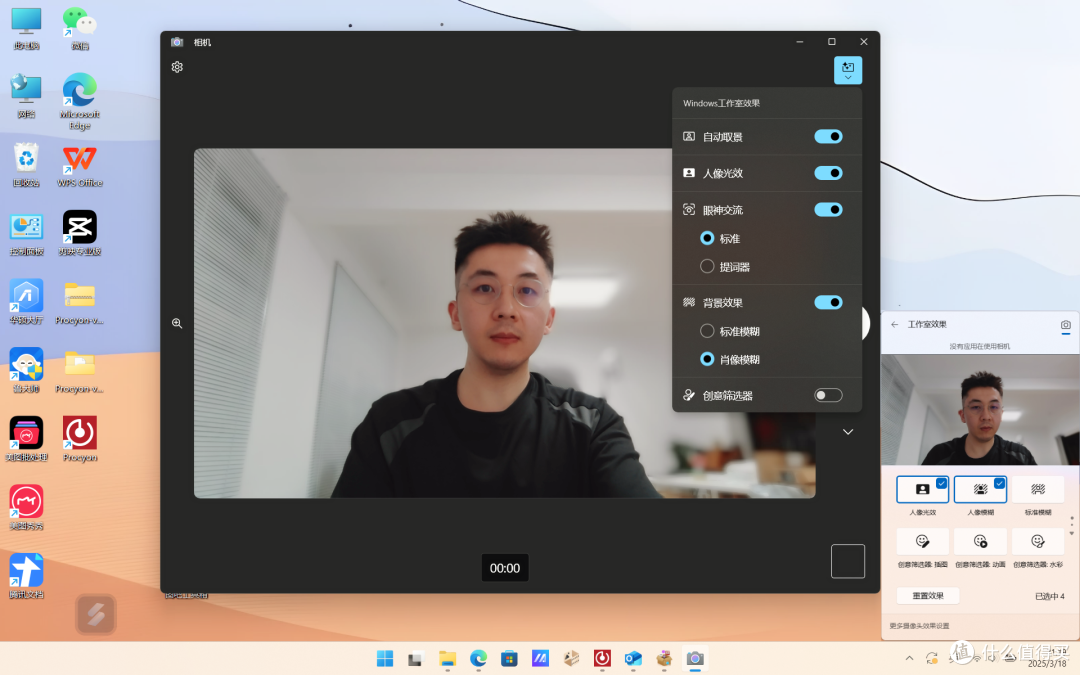Screen dimensions: 1080x675
Task: Show hidden system tray icons chevron
Action: tap(909, 658)
